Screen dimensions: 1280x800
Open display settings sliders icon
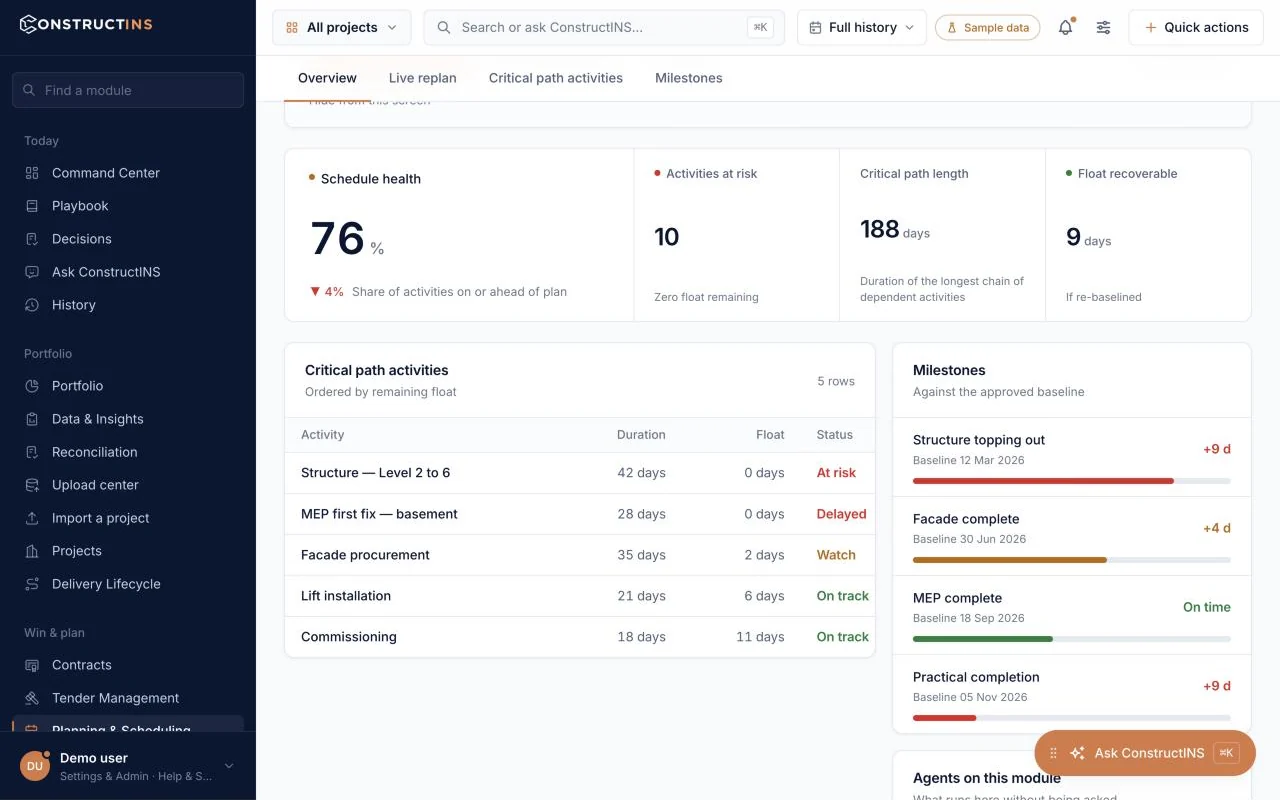coord(1103,28)
